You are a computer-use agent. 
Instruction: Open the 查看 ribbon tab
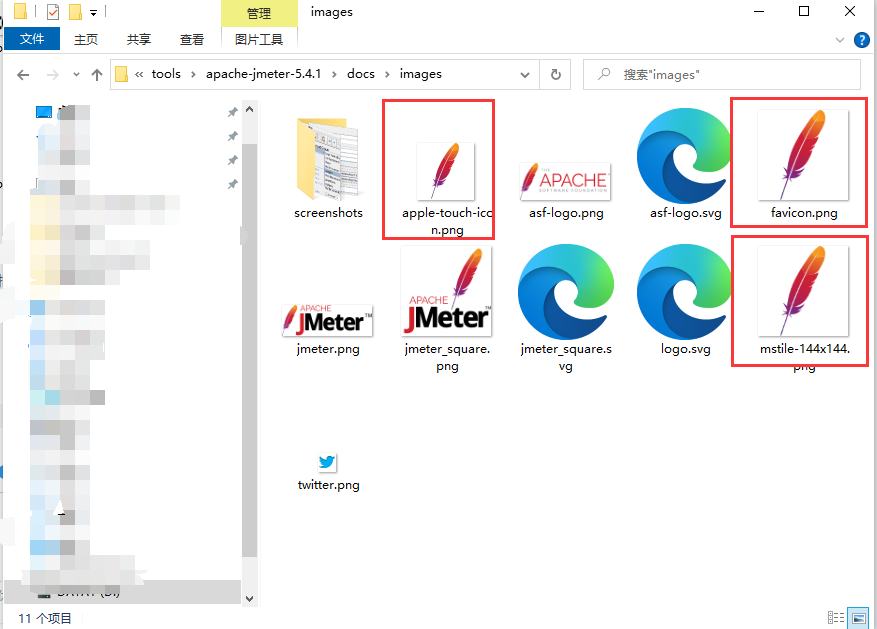[191, 39]
